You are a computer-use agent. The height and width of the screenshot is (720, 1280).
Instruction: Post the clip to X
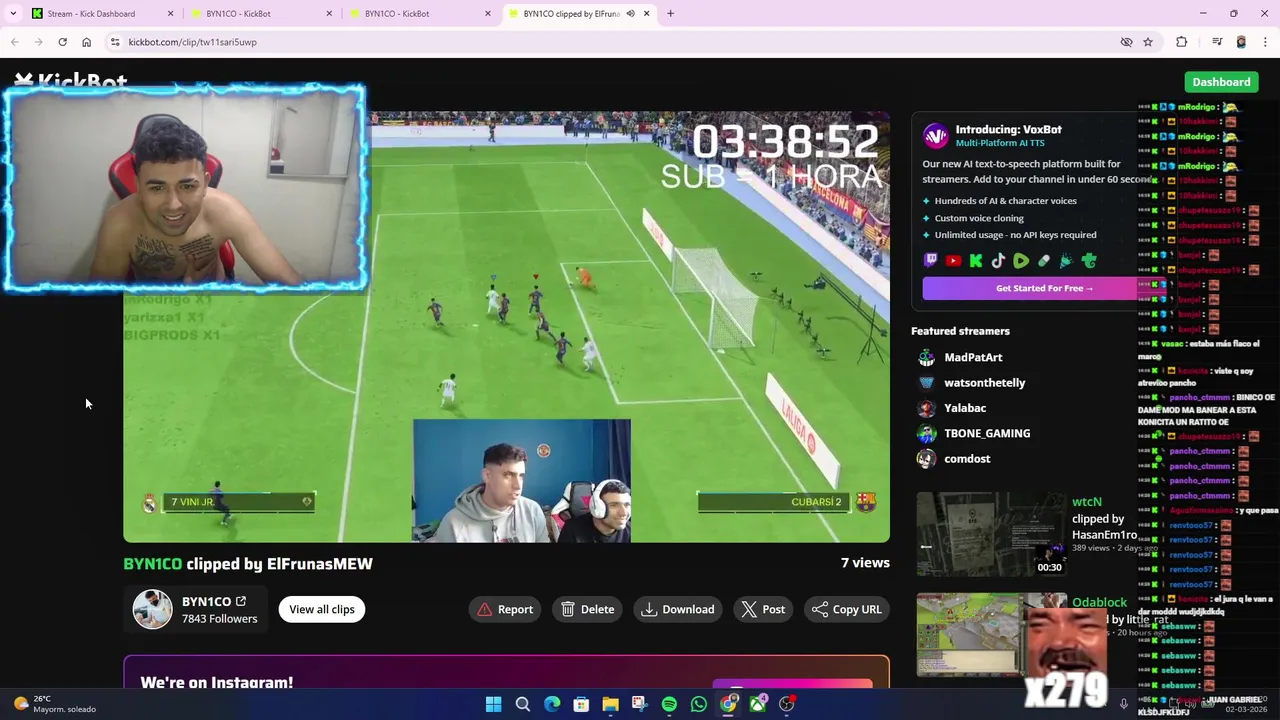[x=763, y=609]
